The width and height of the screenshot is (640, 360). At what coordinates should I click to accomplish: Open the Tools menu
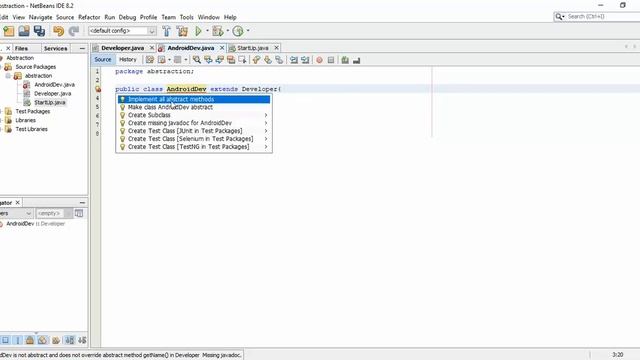point(187,17)
